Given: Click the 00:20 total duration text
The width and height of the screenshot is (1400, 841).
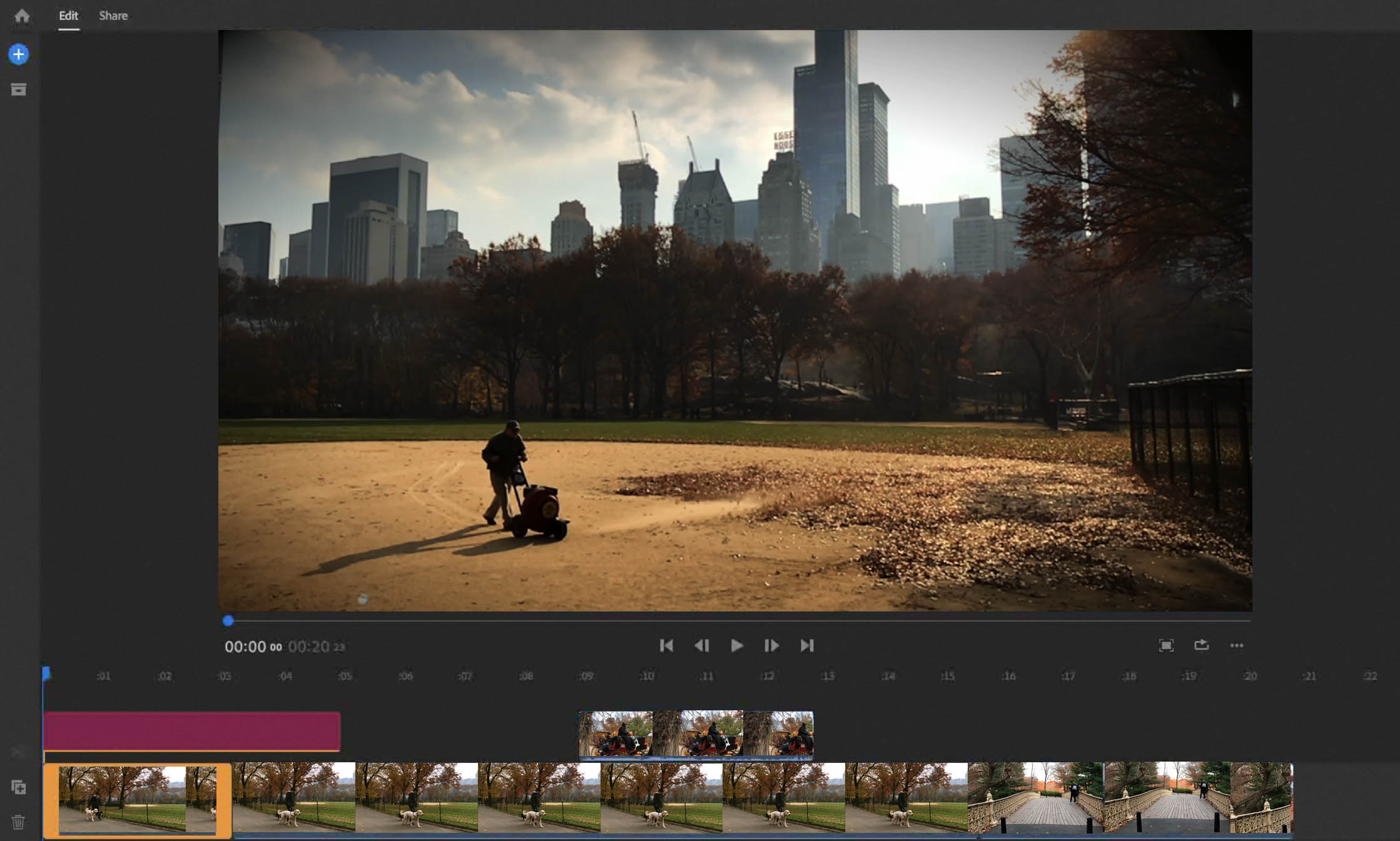Looking at the screenshot, I should pos(316,647).
